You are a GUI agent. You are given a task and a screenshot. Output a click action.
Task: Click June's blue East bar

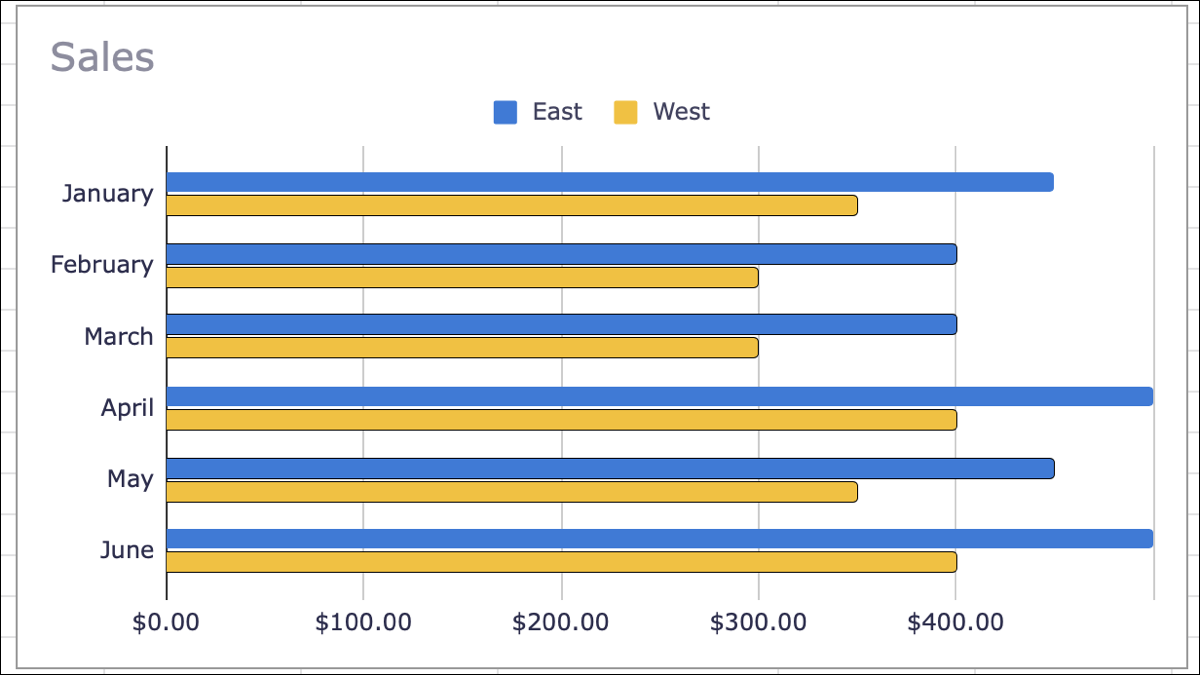(660, 539)
